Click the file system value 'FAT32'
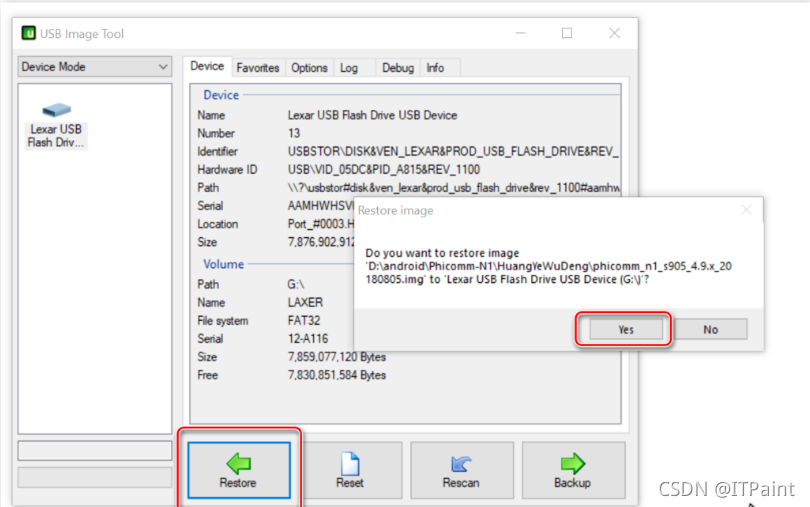Screen dimensions: 810x507 pyautogui.click(x=304, y=320)
